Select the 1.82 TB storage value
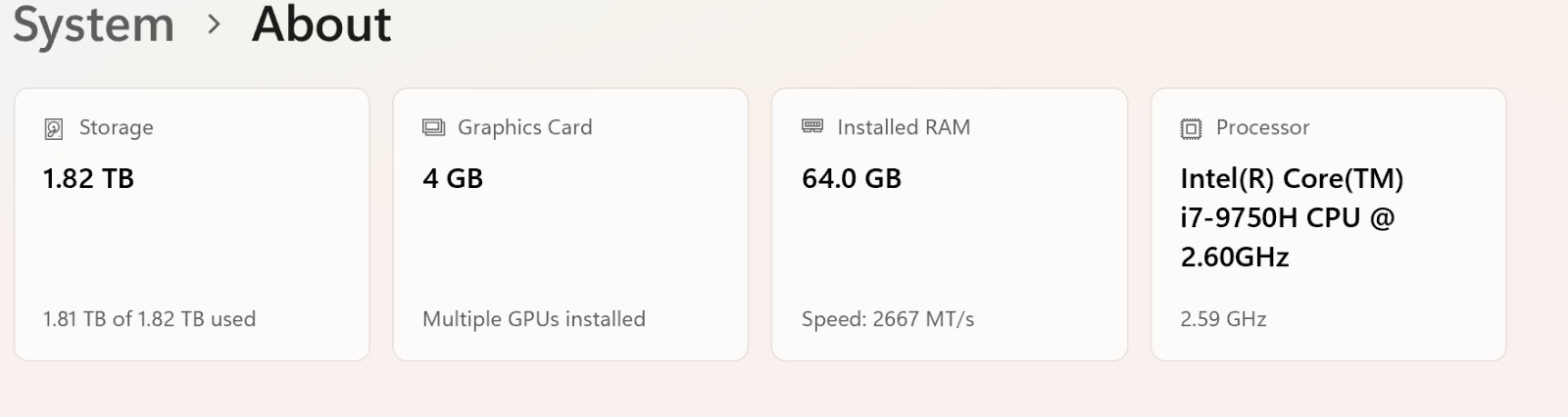The width and height of the screenshot is (1568, 417). coord(88,178)
